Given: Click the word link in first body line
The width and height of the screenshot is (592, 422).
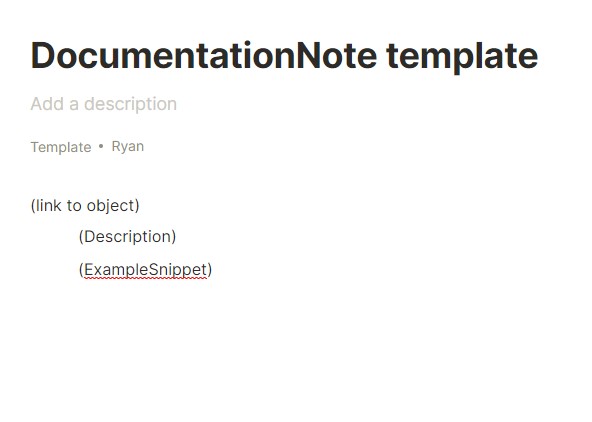Looking at the screenshot, I should [49, 205].
